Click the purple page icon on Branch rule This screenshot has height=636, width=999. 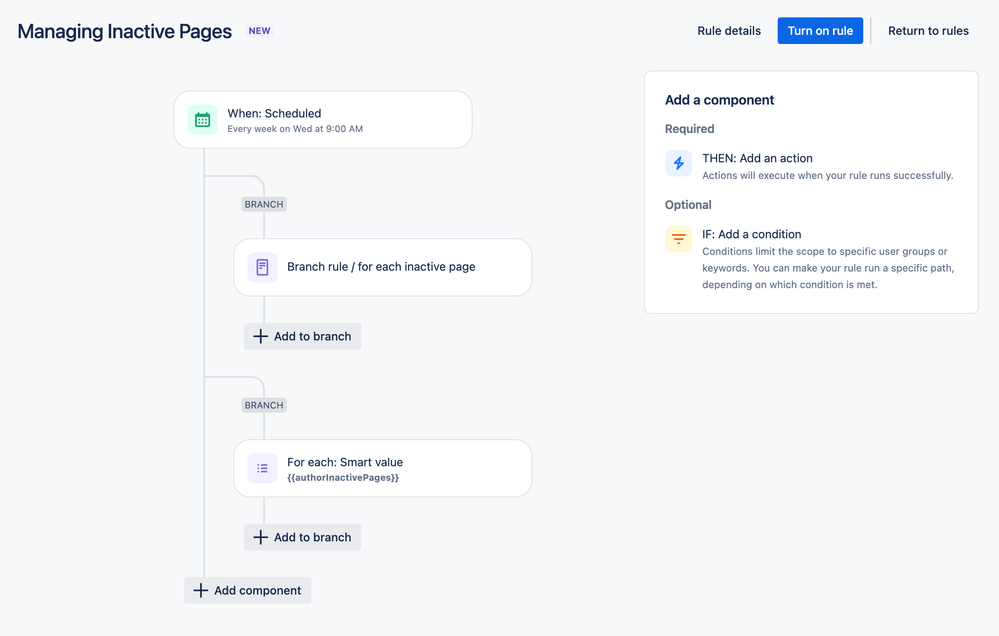[262, 267]
